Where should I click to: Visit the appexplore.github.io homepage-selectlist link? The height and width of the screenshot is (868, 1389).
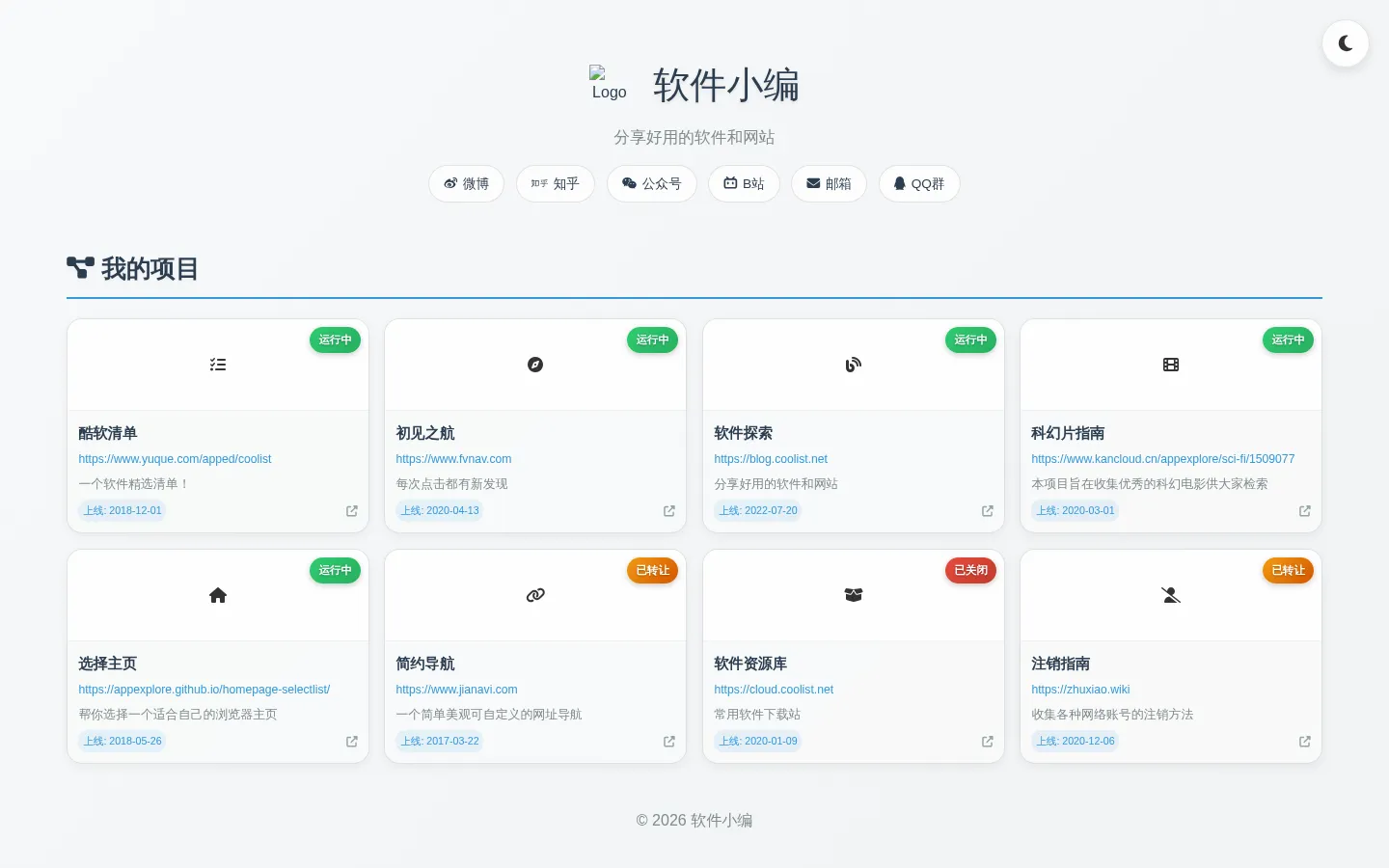[204, 690]
